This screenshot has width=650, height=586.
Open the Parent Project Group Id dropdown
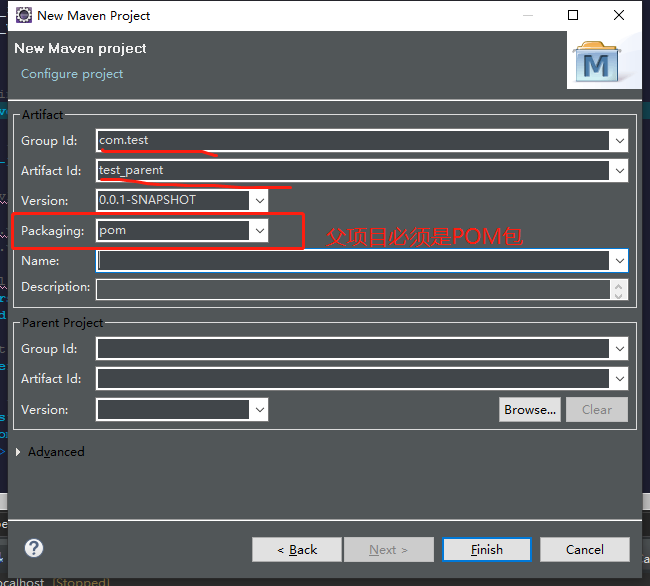pyautogui.click(x=619, y=349)
